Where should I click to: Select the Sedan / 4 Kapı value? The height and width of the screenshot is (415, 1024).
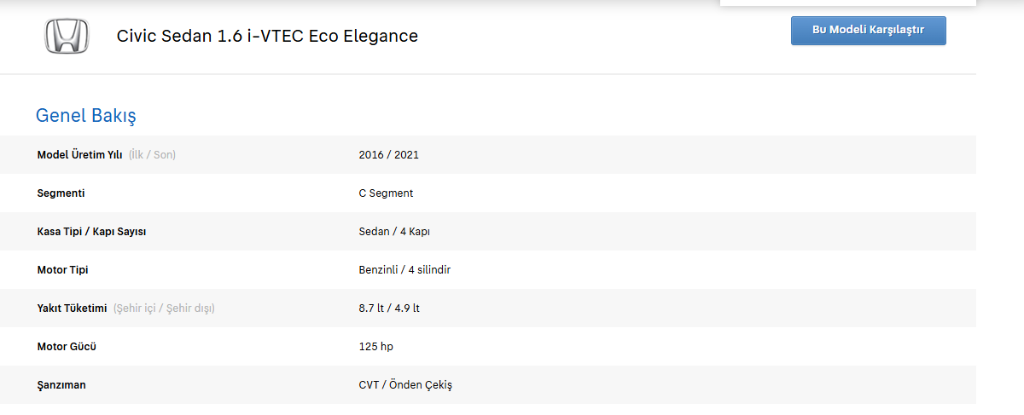click(394, 231)
